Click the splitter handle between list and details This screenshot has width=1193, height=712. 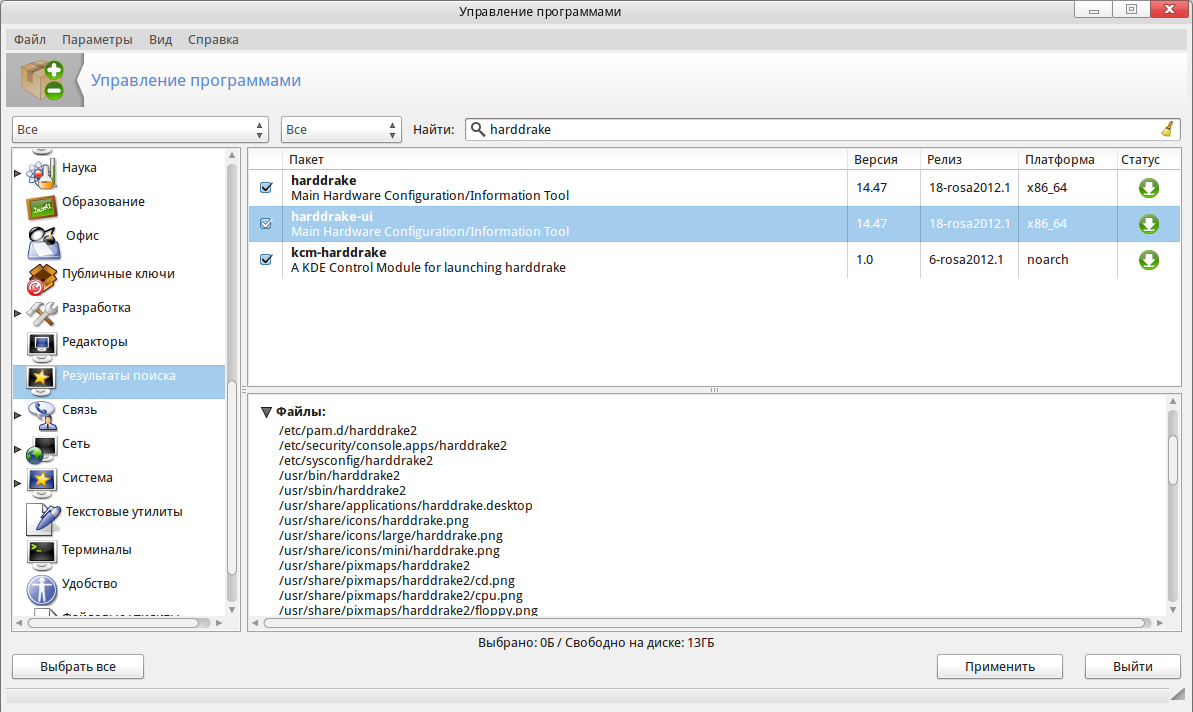click(714, 390)
